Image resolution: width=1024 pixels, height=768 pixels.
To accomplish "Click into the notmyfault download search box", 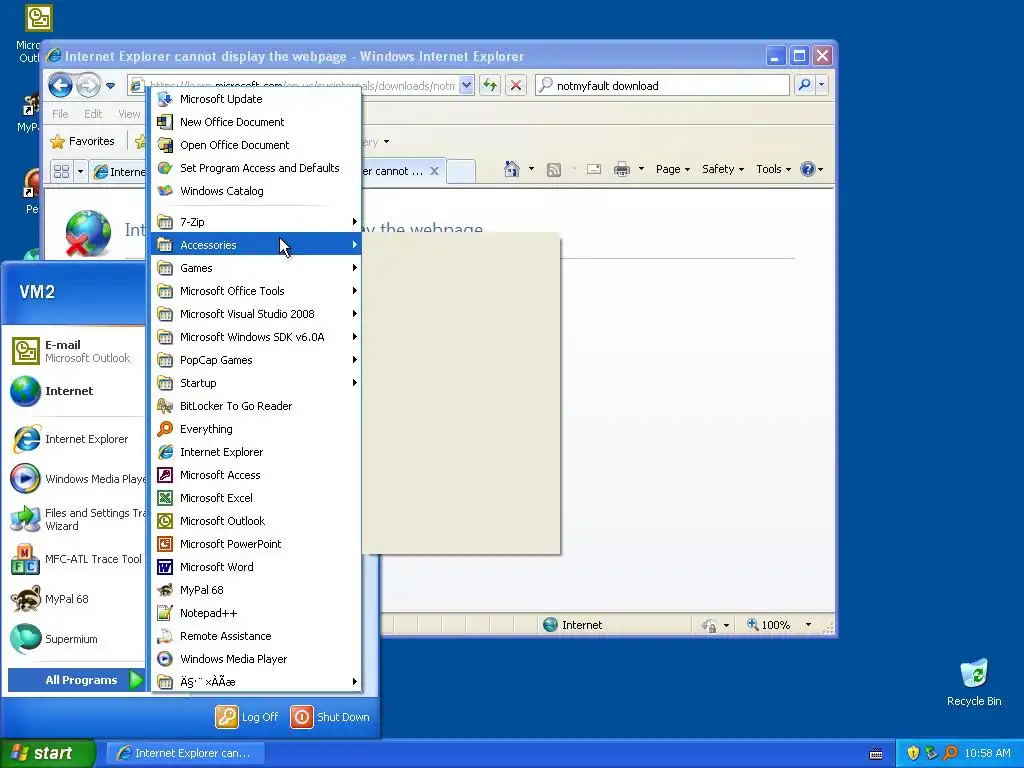I will coord(671,86).
